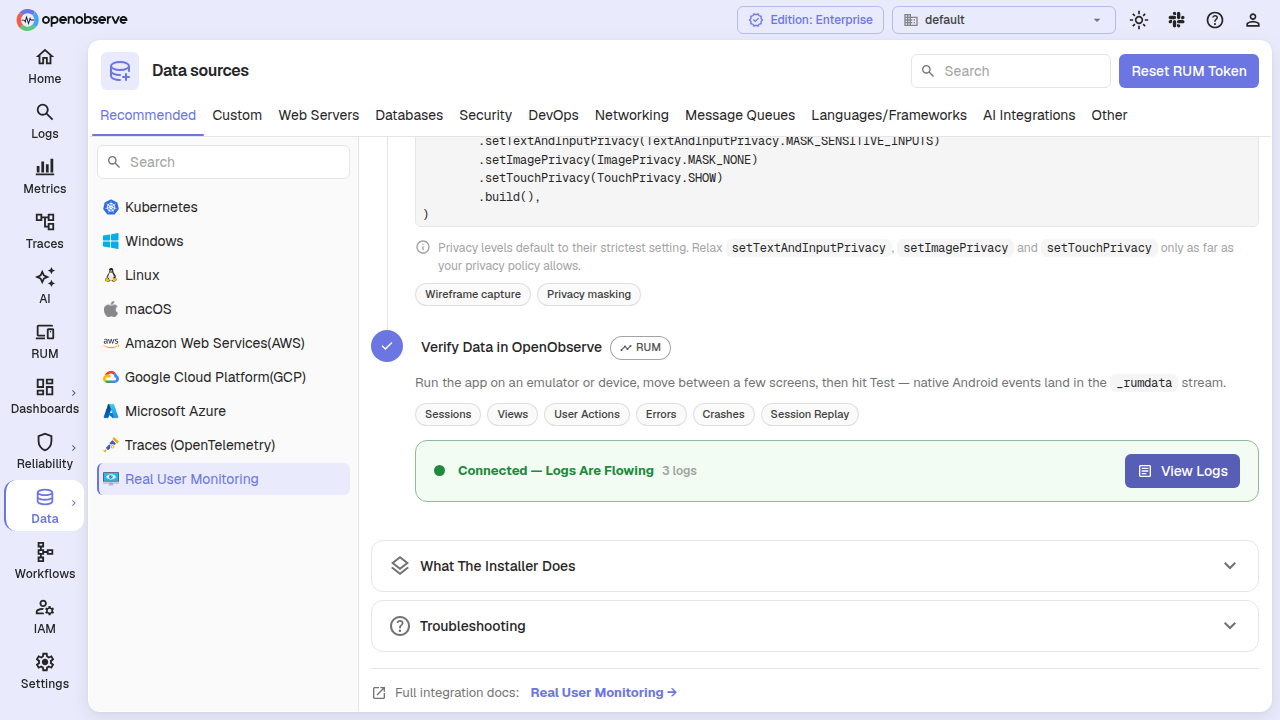The width and height of the screenshot is (1280, 720).
Task: Open the Databases tab
Action: (409, 115)
